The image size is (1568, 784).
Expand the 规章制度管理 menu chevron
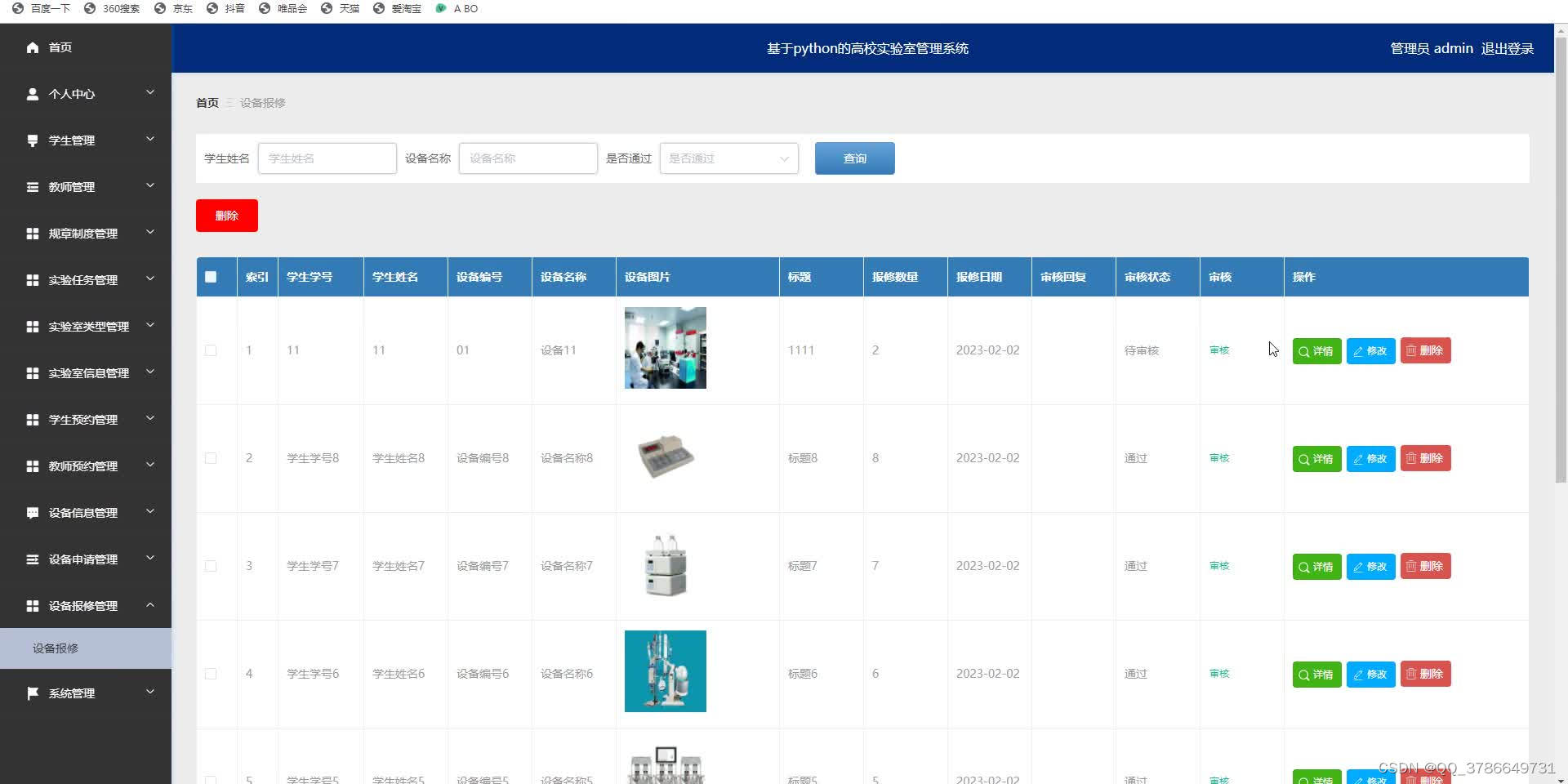click(x=150, y=233)
